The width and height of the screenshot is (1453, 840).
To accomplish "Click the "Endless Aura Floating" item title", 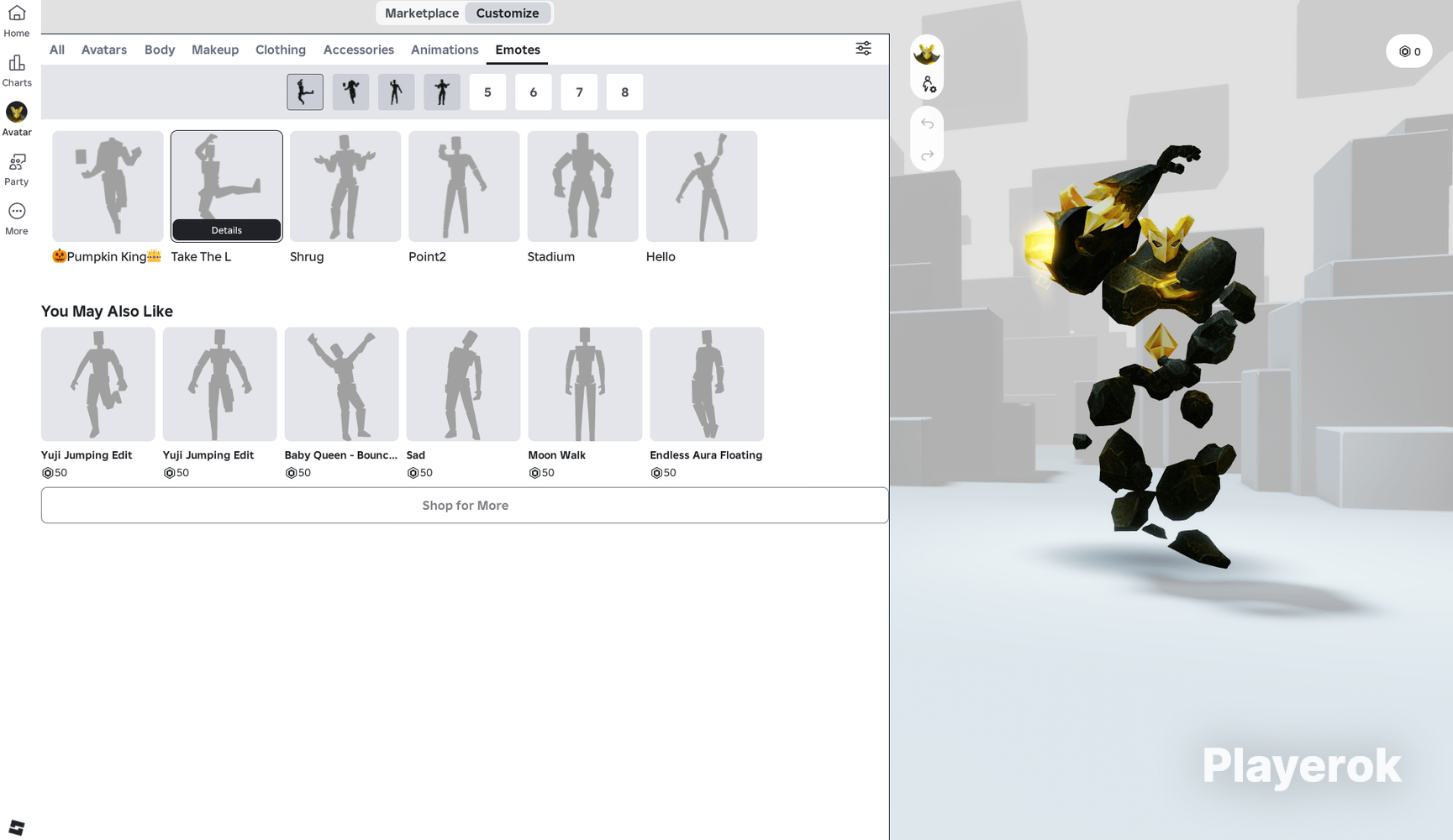I will click(x=706, y=455).
